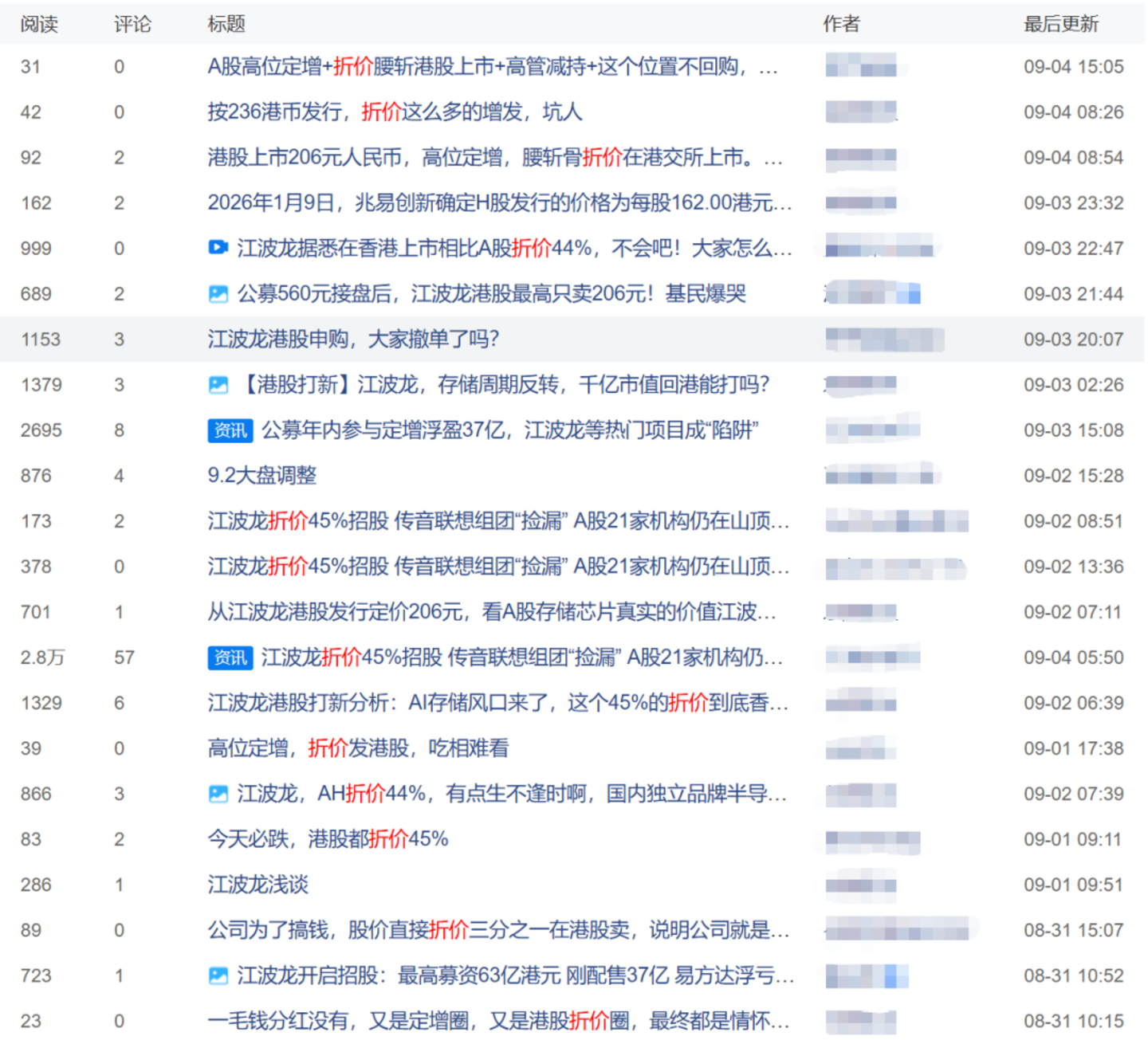Click author of 江波龙港股申购，大家撤单了吗? post
Image resolution: width=1148 pixels, height=1040 pixels.
pos(884,339)
